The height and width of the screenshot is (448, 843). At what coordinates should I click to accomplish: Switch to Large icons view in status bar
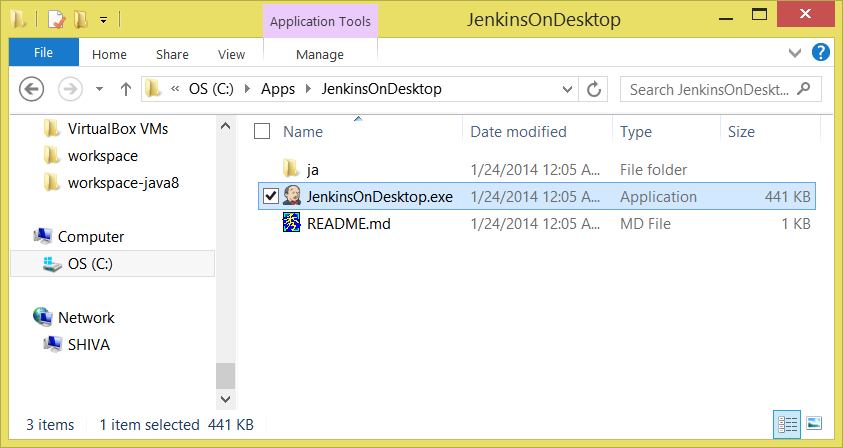[814, 424]
